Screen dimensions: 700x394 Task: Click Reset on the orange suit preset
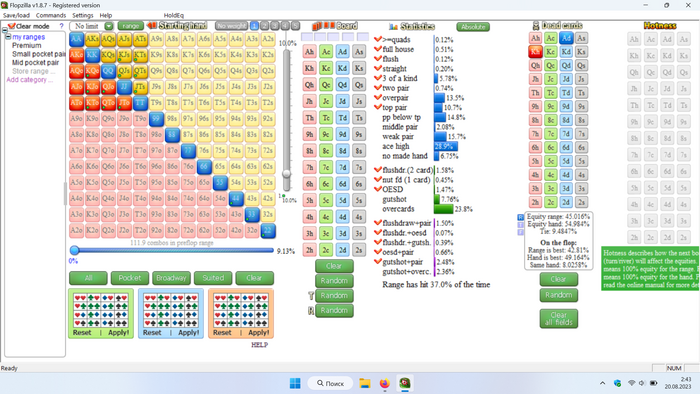[222, 332]
